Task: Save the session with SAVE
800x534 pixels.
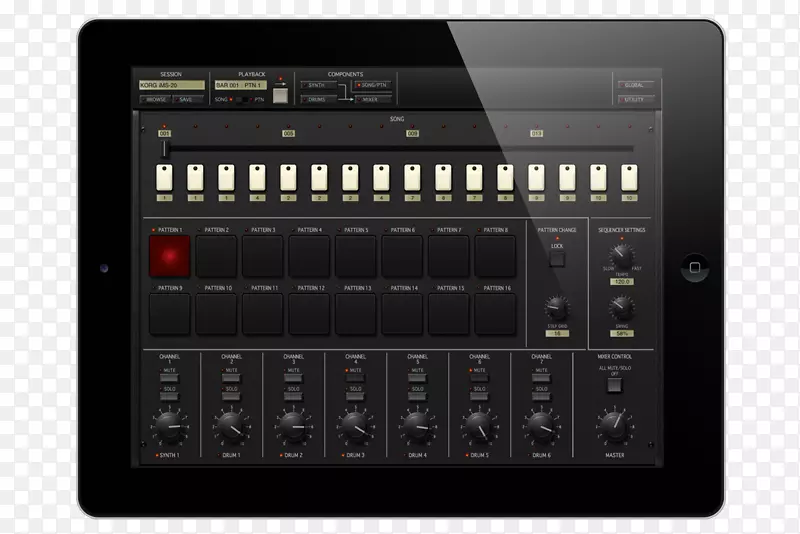Action: tap(187, 99)
